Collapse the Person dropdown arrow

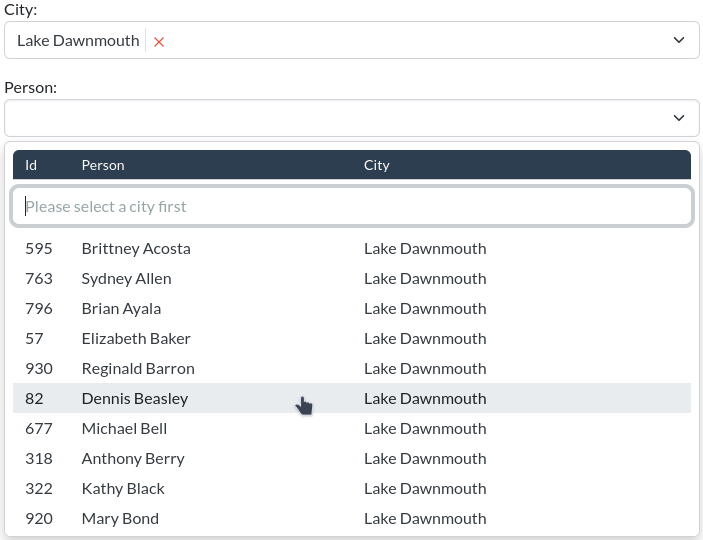[x=679, y=118]
